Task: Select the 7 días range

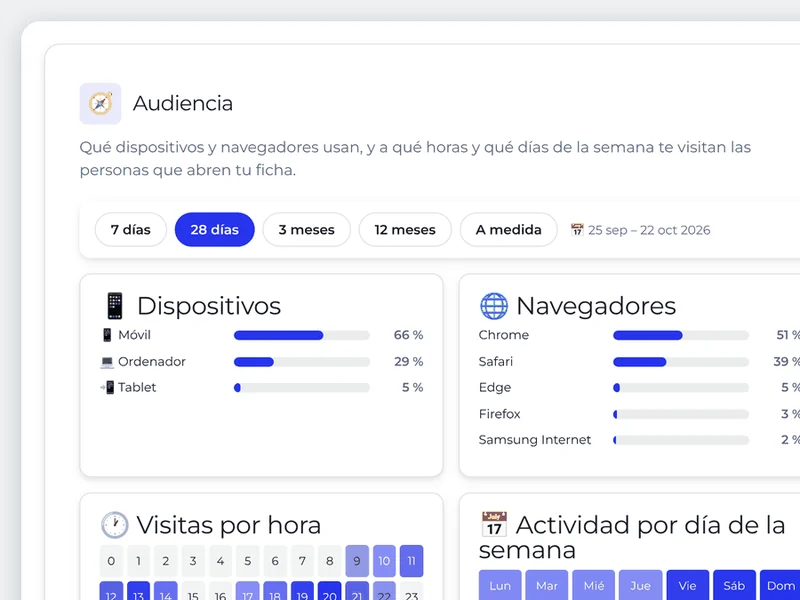Action: (131, 230)
